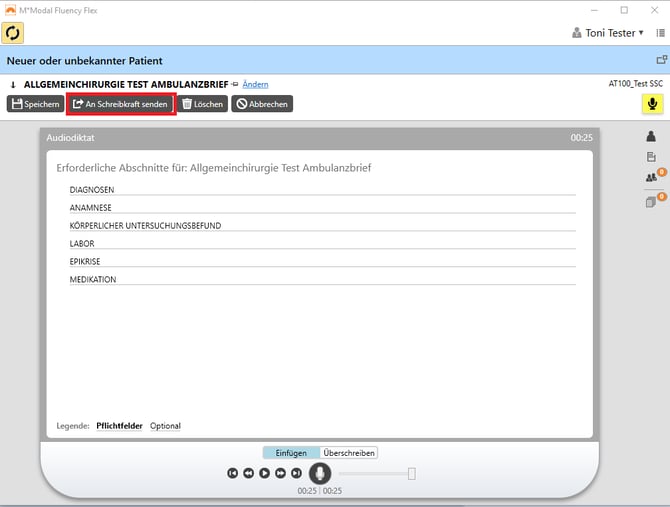Viewport: 670px width, 507px height.
Task: Switch to Überschreiben mode
Action: coord(349,453)
